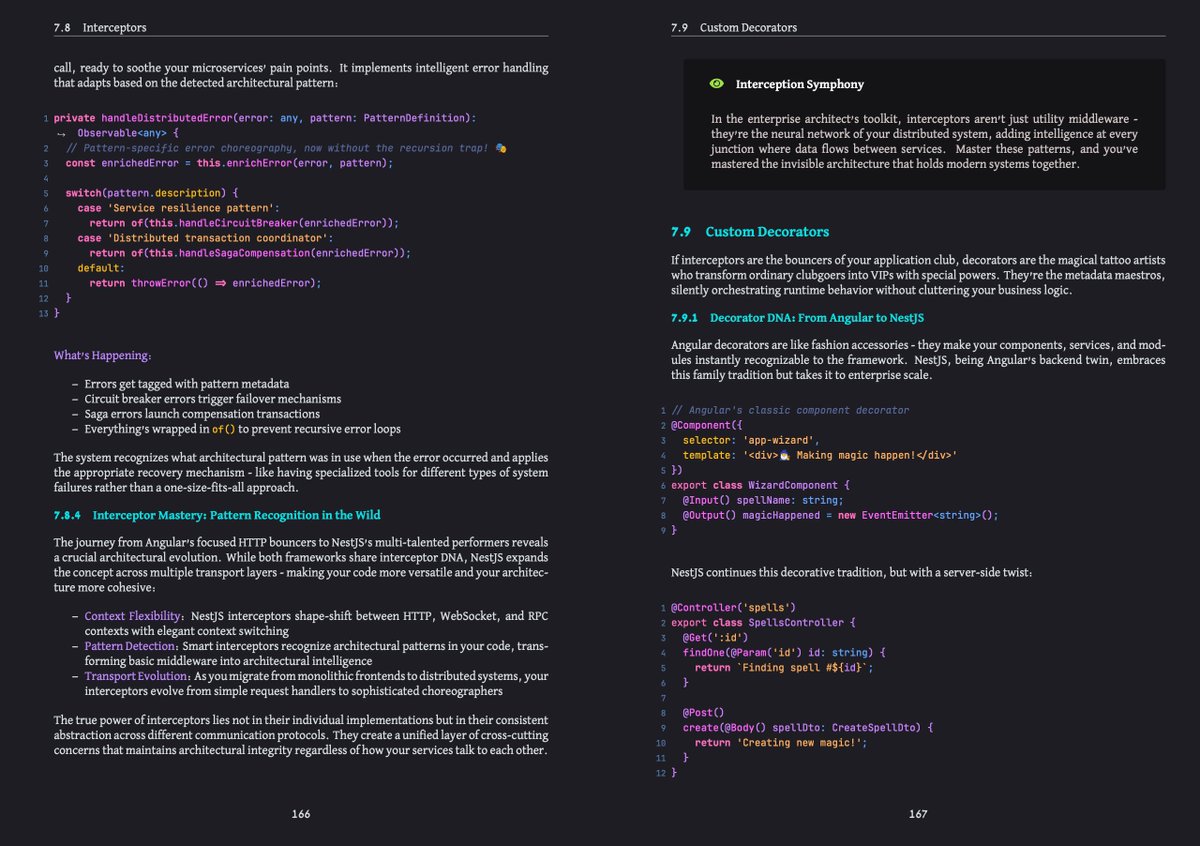Click the wizard emoji in the template string
The image size is (1200, 846).
click(x=786, y=455)
